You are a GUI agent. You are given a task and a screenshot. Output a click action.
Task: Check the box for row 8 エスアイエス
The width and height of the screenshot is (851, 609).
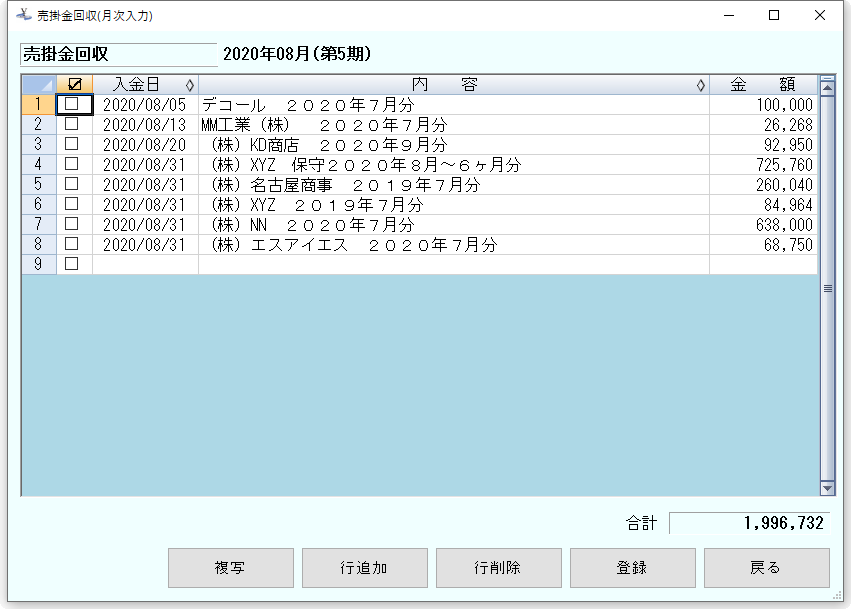(x=72, y=244)
